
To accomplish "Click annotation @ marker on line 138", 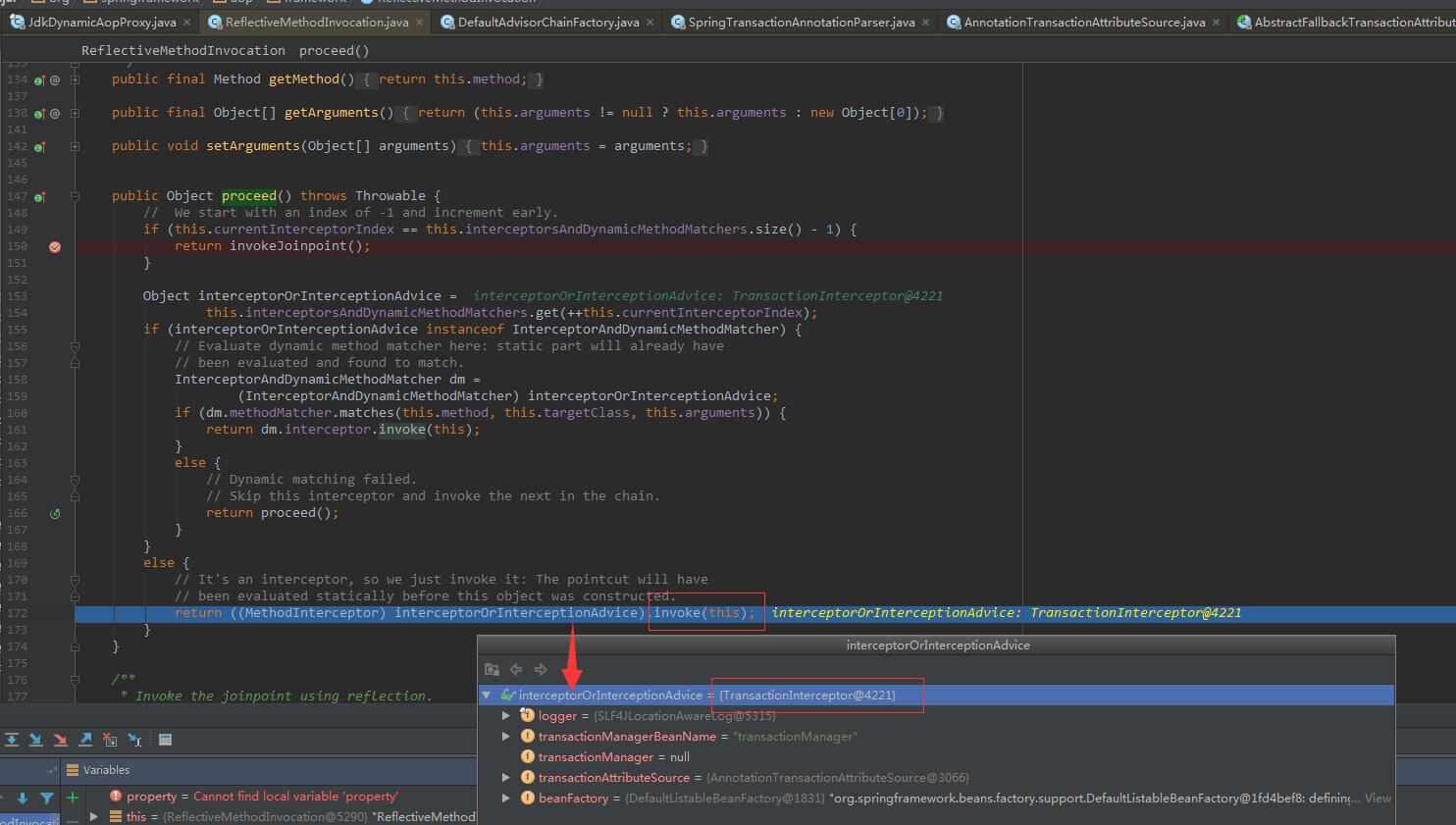I will (55, 113).
